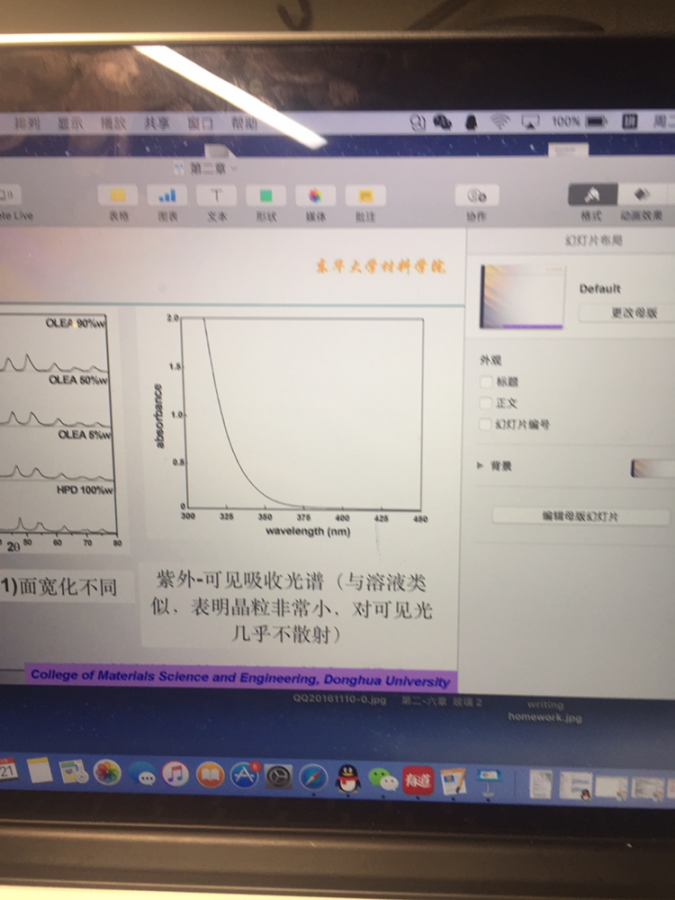Click the battery 100% indicator
The width and height of the screenshot is (675, 900).
pos(579,122)
